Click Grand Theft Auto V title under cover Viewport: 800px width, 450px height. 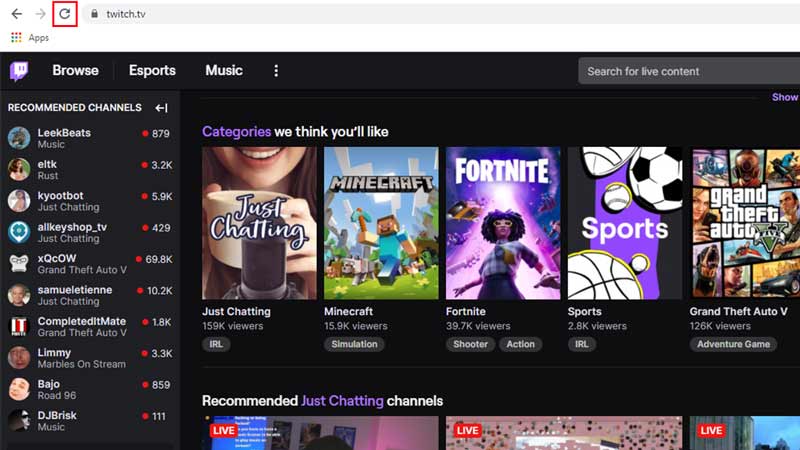tap(738, 311)
